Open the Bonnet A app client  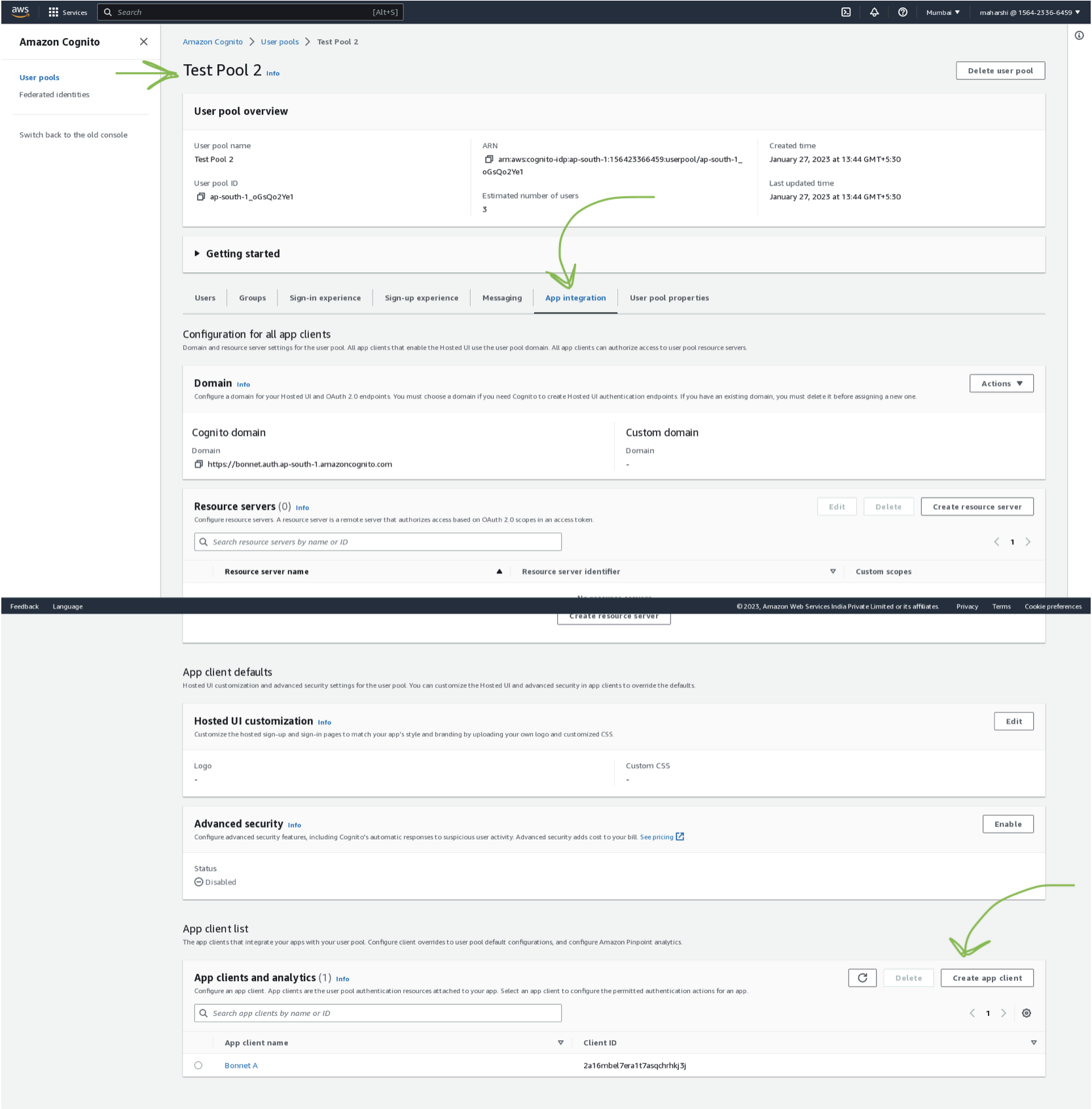[241, 1065]
